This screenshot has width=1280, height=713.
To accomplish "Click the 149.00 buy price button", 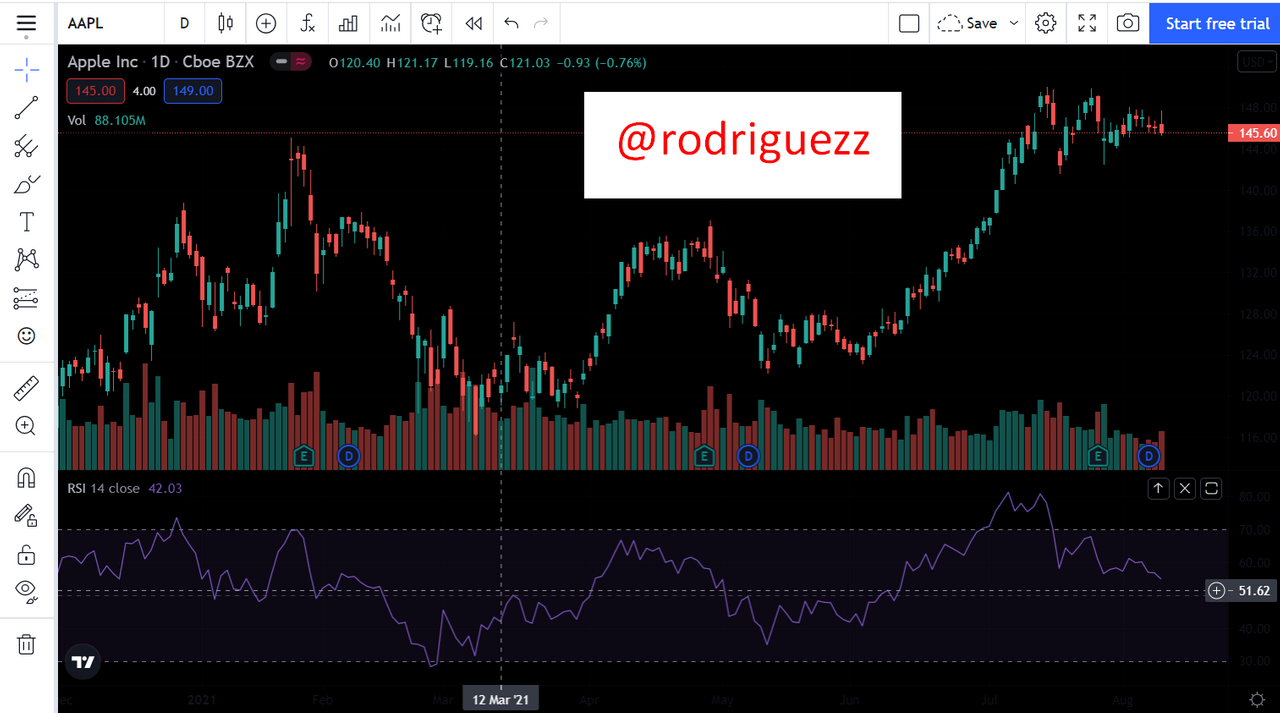I will tap(193, 91).
